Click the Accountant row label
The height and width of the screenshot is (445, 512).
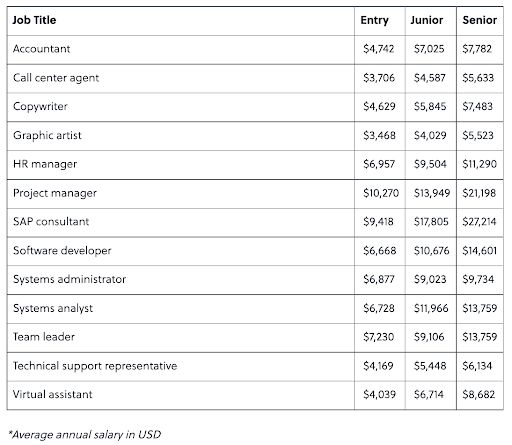click(42, 49)
